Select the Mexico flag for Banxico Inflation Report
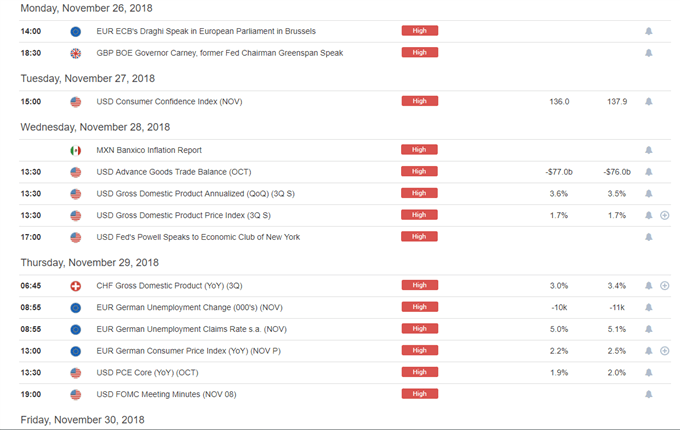The image size is (680, 430). [76, 150]
